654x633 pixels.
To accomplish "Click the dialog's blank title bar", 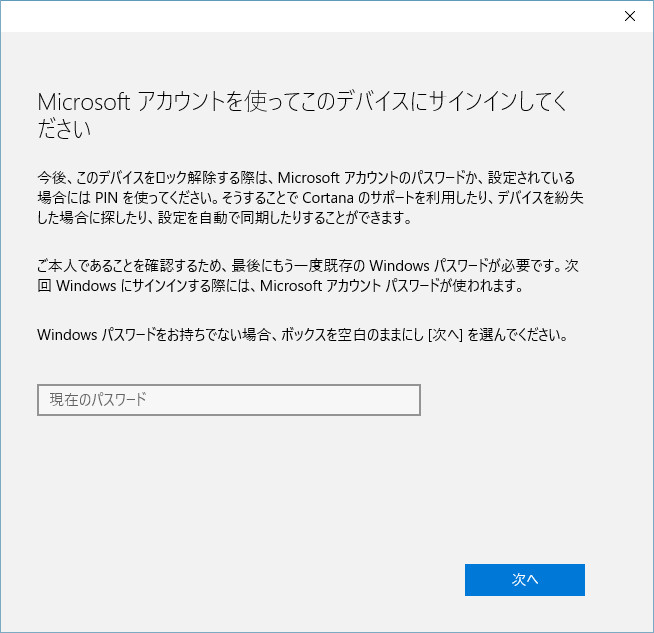I will tap(300, 15).
